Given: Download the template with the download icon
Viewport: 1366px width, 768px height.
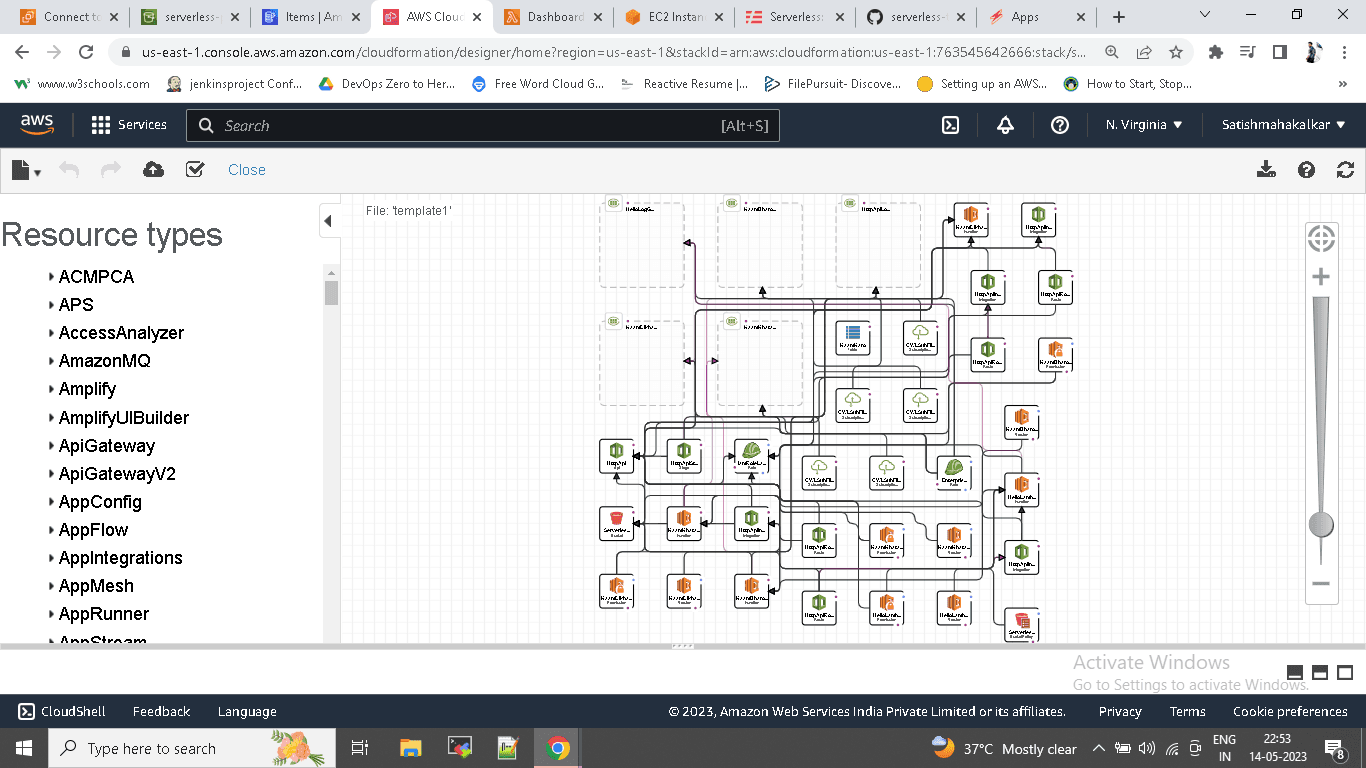Looking at the screenshot, I should point(1266,170).
